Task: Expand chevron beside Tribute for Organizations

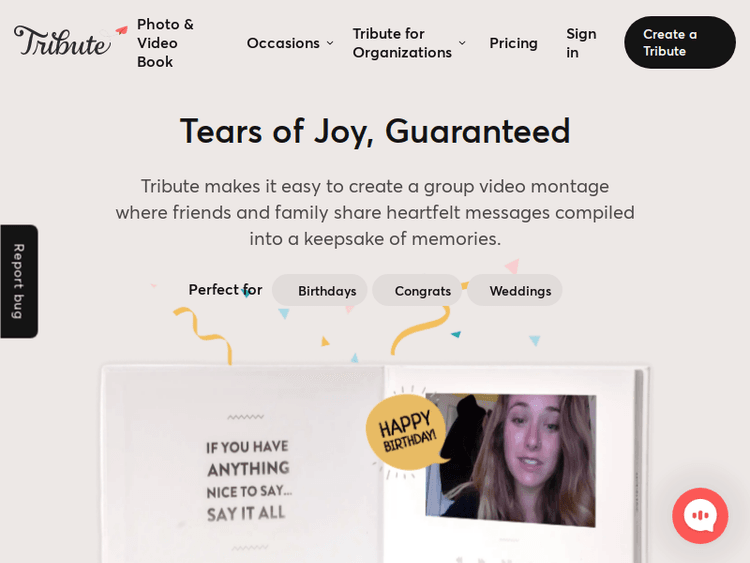Action: pos(462,43)
